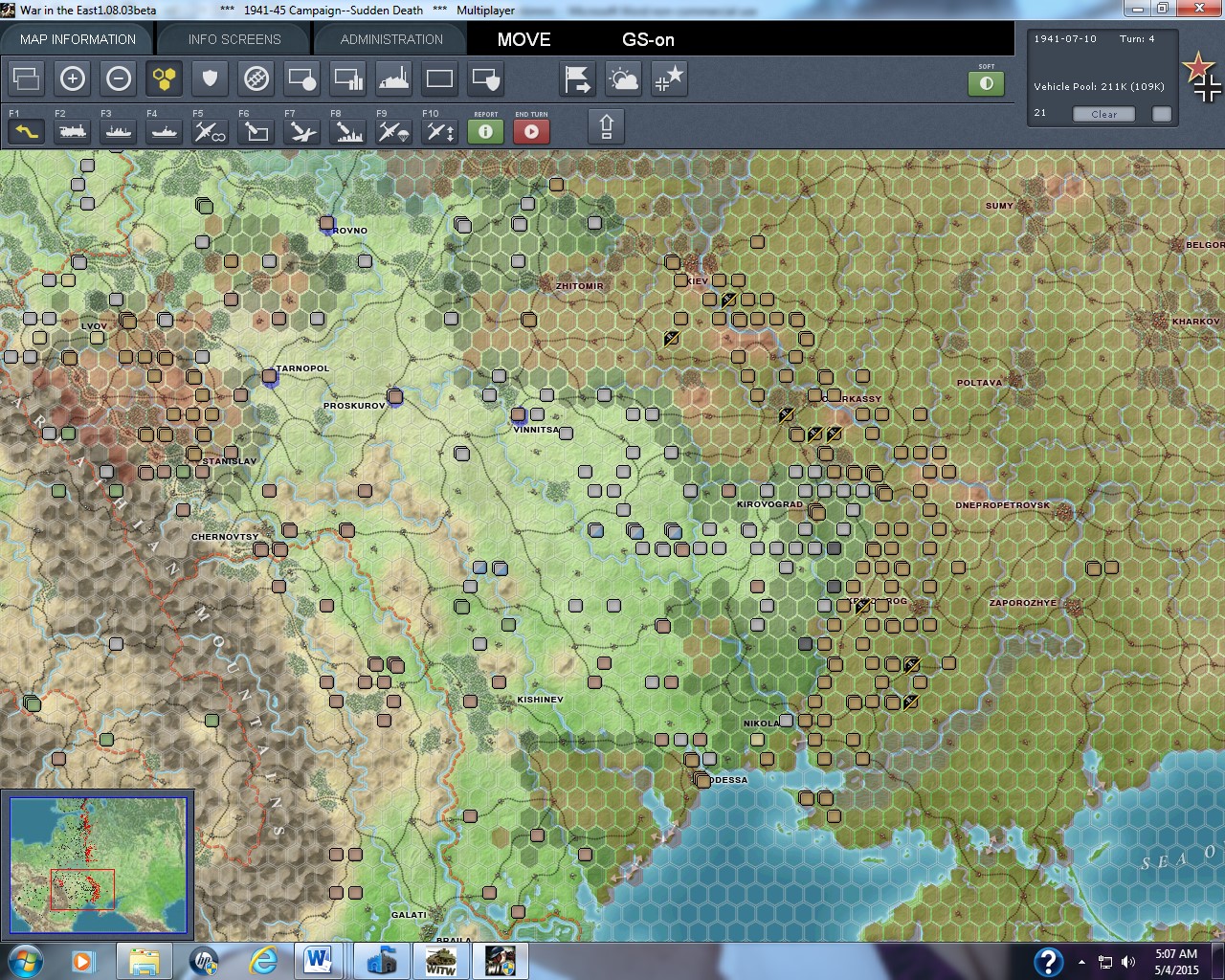
Task: Select F8 bomb city mode
Action: 348,131
